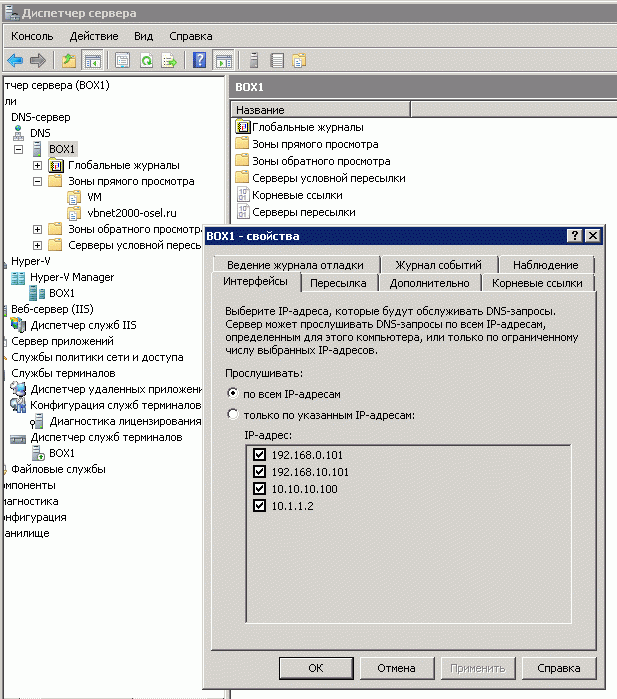617x699 pixels.
Task: Open the Справка menu in menu bar
Action: coord(191,37)
